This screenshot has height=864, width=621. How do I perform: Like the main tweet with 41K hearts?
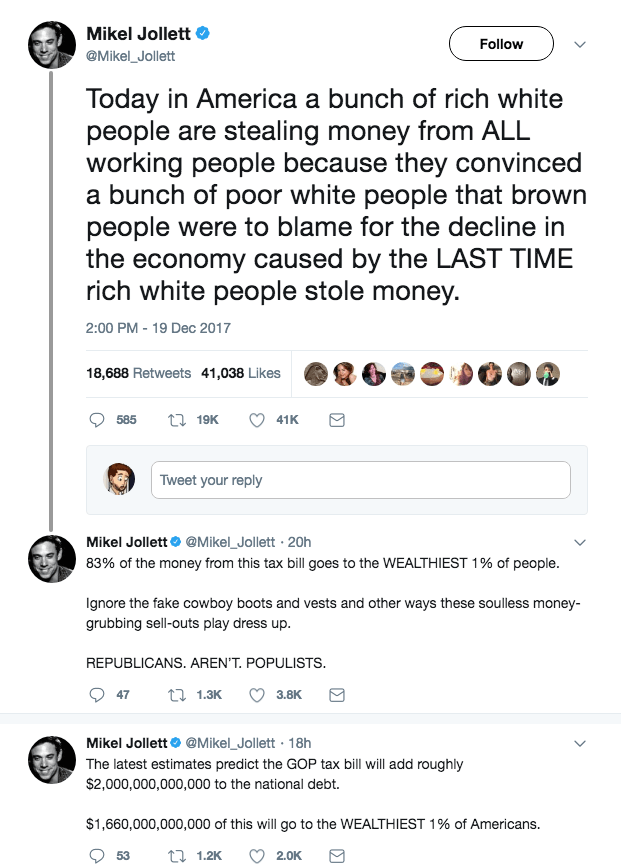(x=257, y=420)
